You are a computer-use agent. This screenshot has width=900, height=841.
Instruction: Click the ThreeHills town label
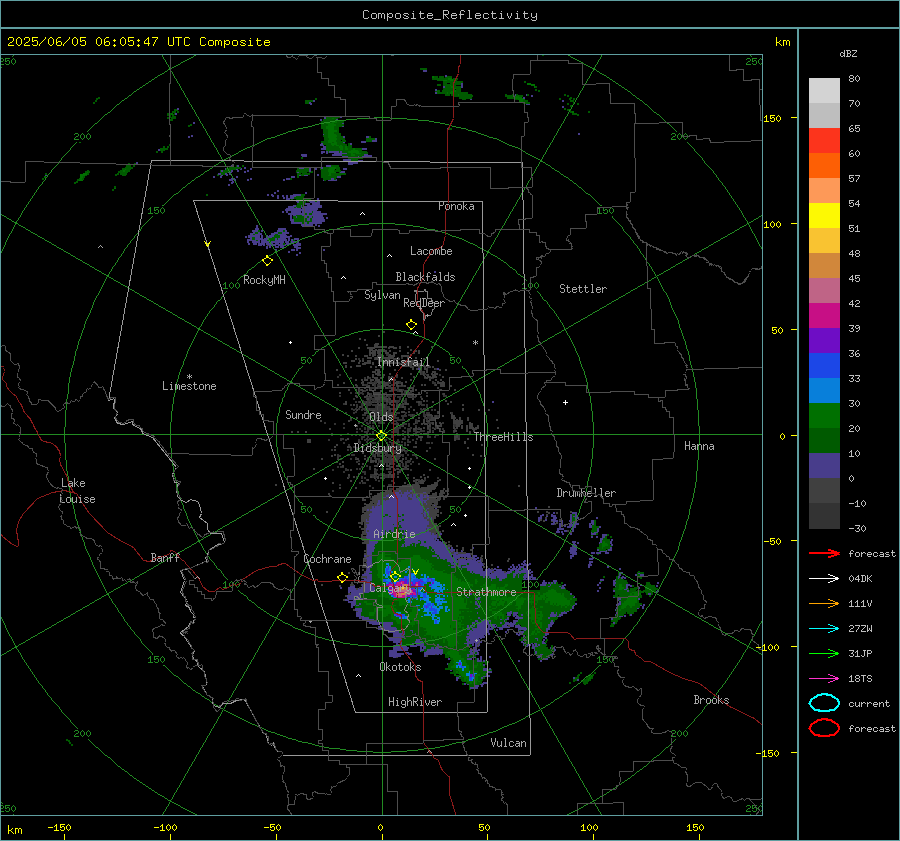pyautogui.click(x=503, y=437)
